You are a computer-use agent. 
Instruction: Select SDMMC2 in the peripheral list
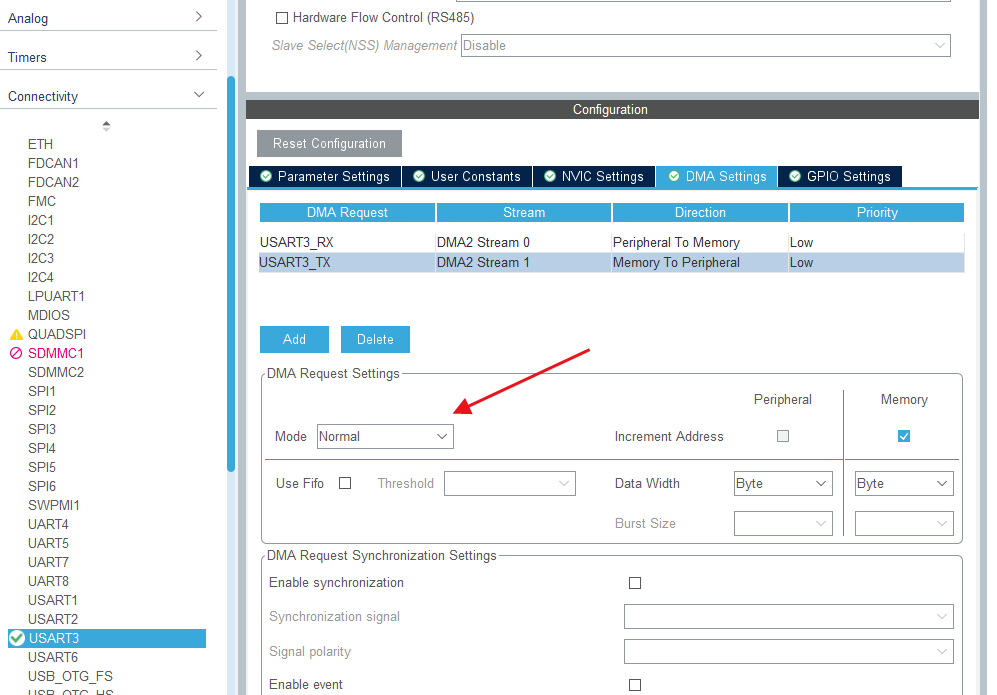click(x=56, y=373)
